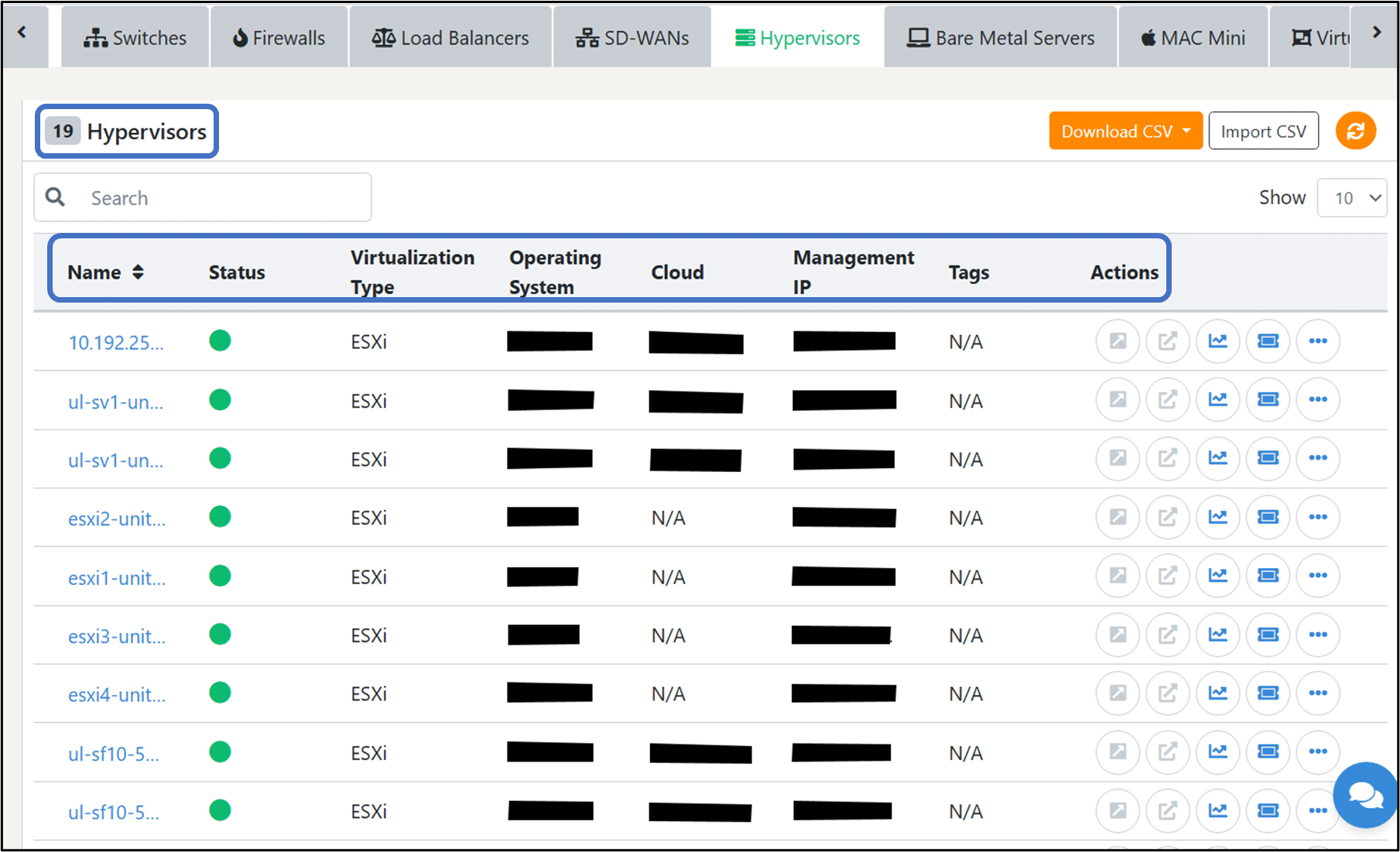Expand the Download CSV dropdown
Screen dimensions: 1400x852
point(1125,131)
